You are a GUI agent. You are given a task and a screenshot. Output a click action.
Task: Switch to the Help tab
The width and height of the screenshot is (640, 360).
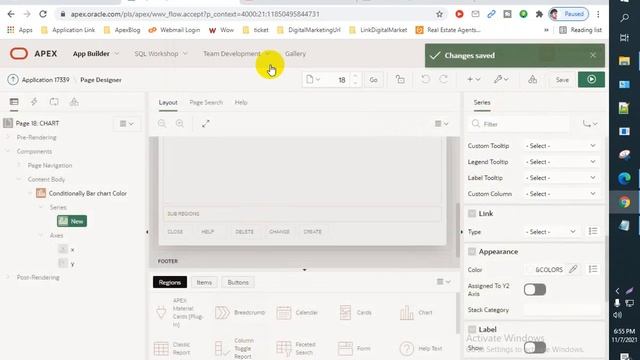pyautogui.click(x=241, y=102)
